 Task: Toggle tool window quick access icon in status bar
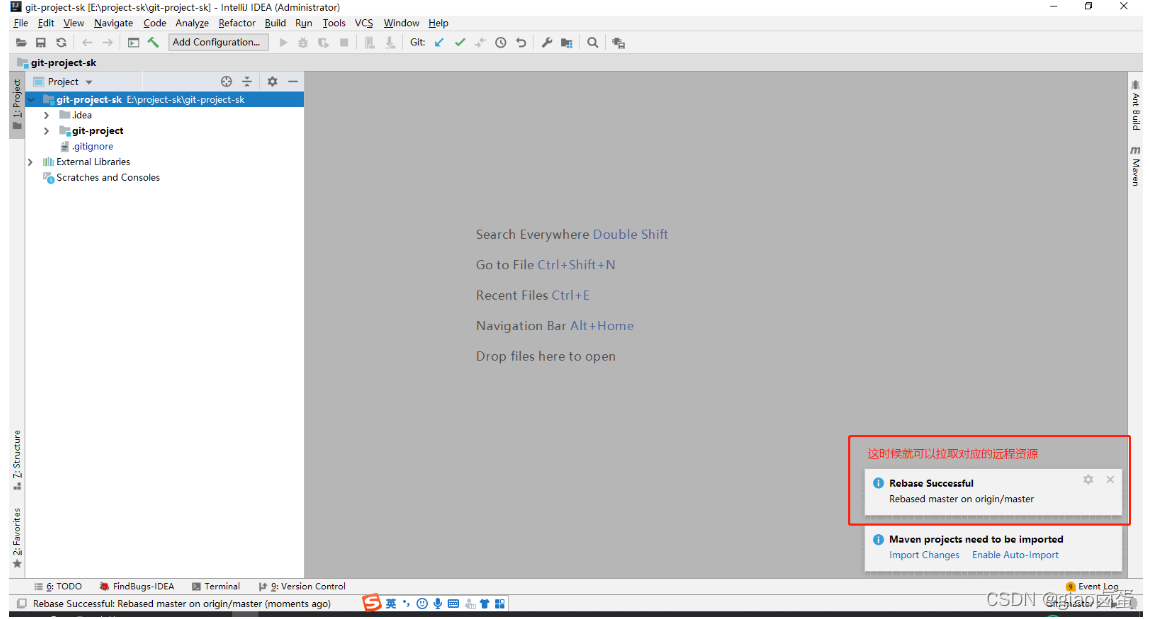coord(22,604)
